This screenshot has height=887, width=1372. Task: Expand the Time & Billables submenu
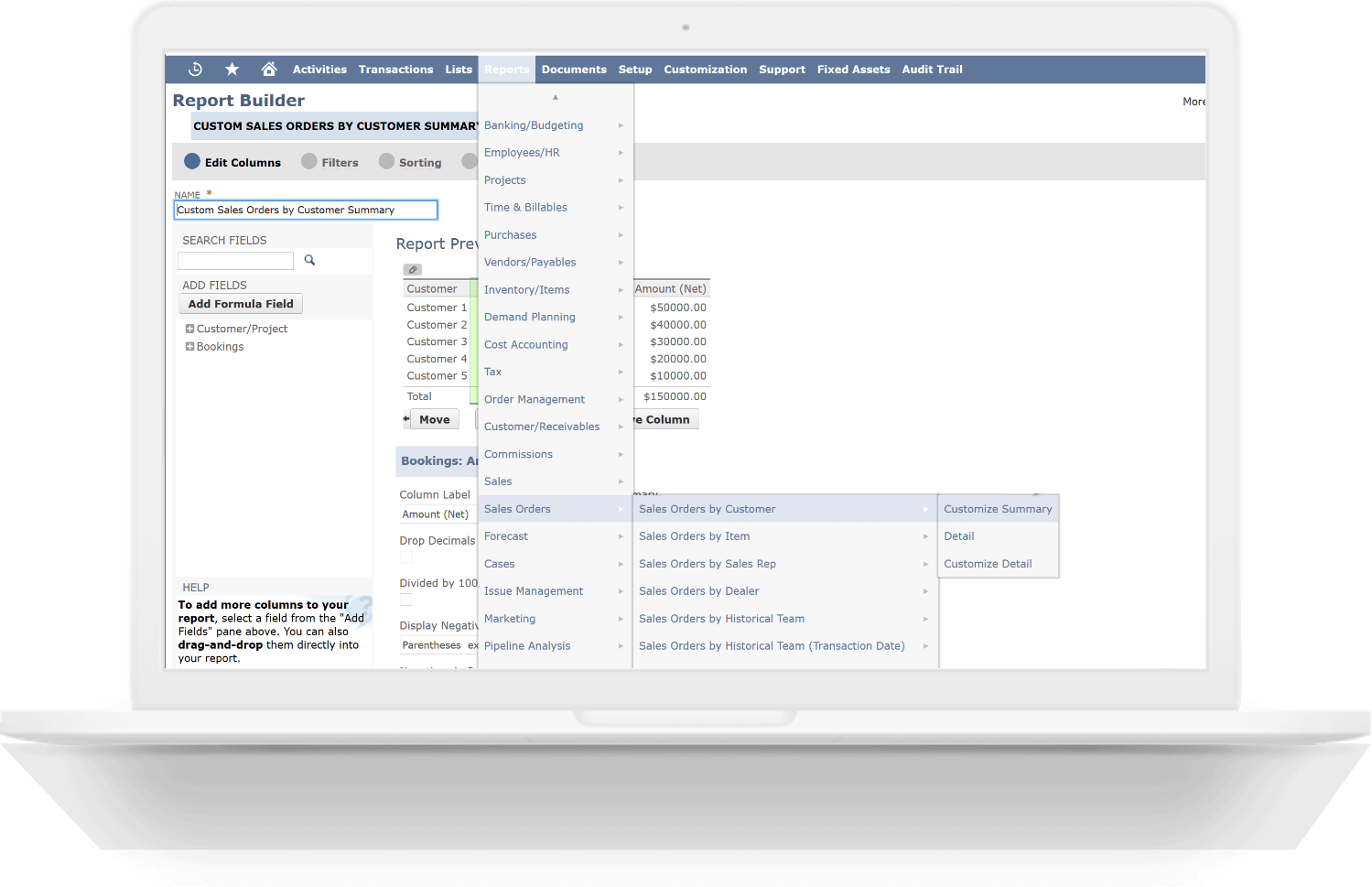pos(555,208)
